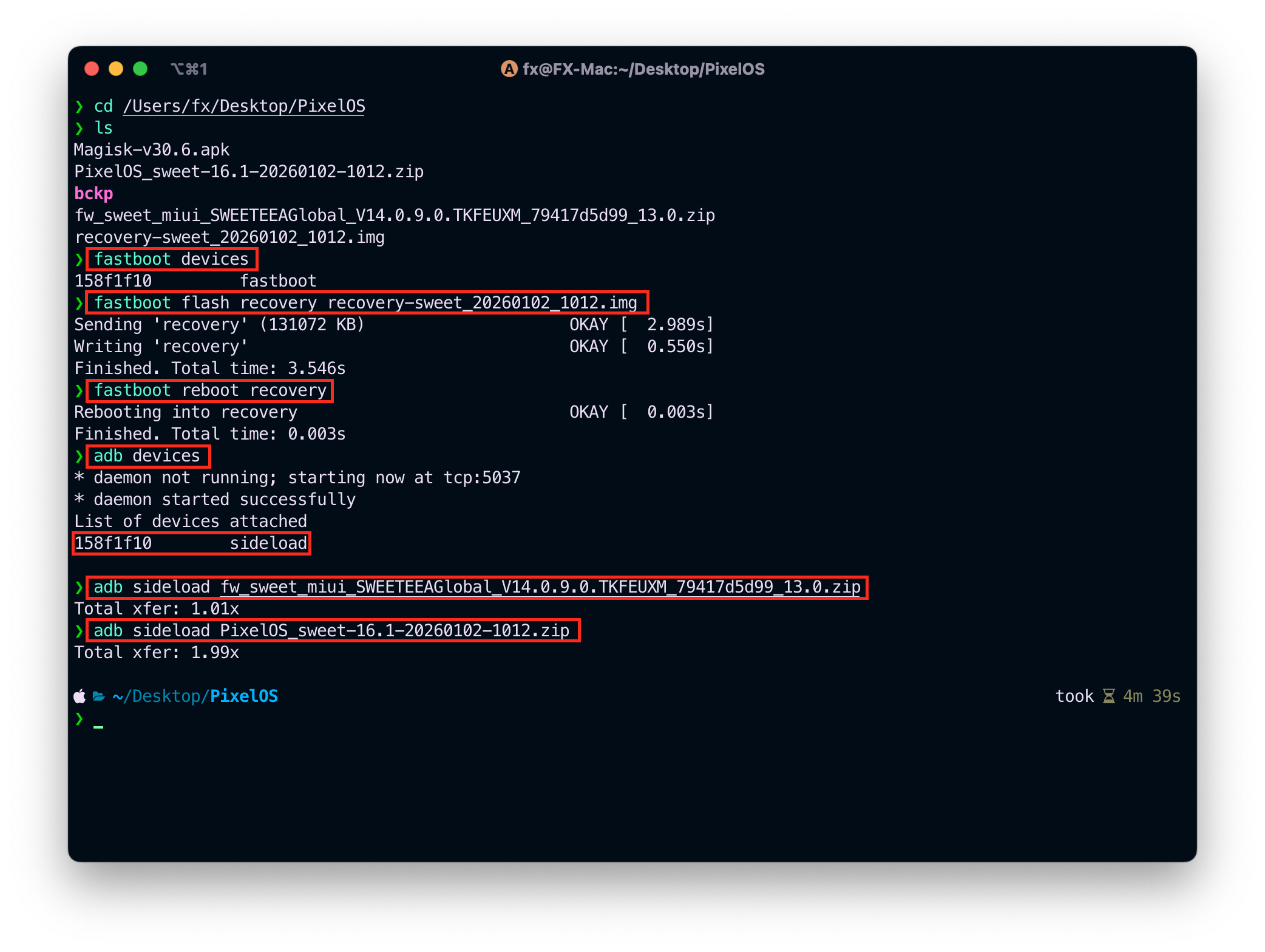This screenshot has height=952, width=1265.
Task: Click the highlighted 'fastboot devices' command
Action: [171, 259]
